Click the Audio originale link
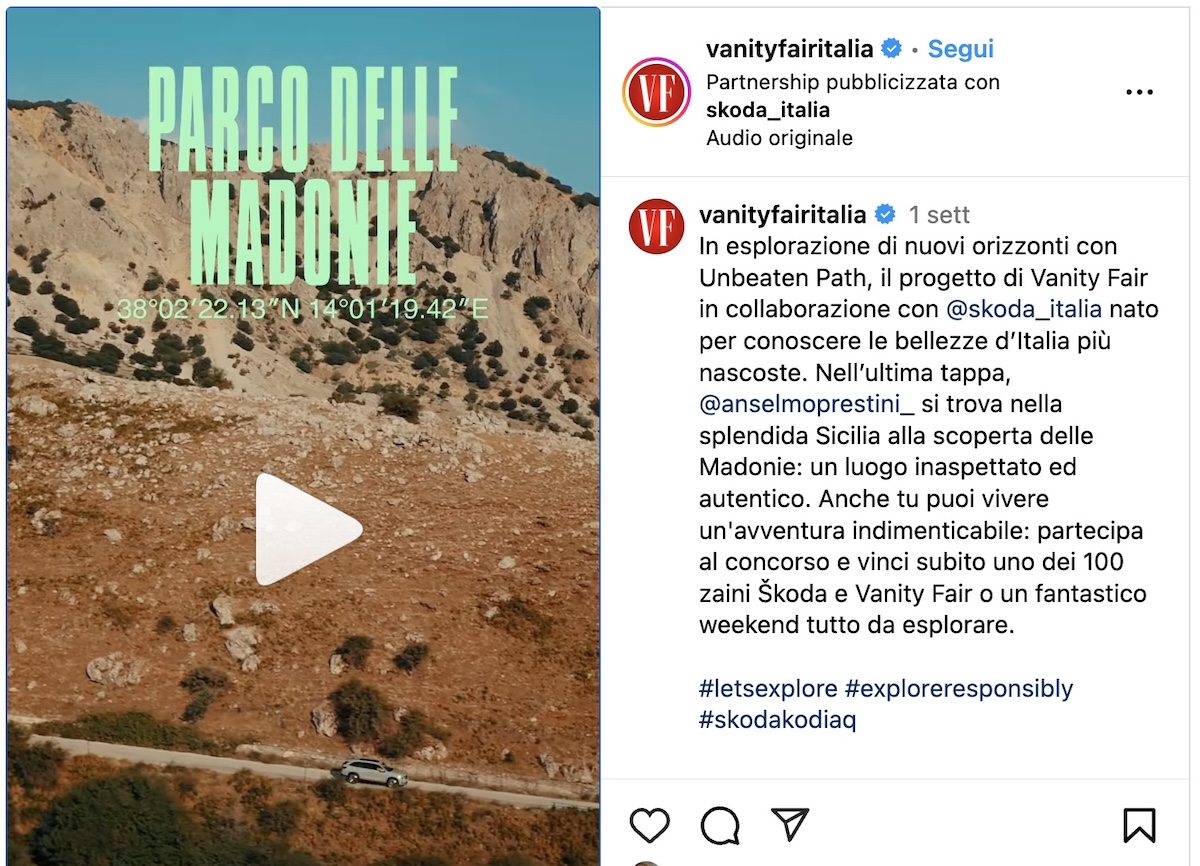 (x=779, y=138)
